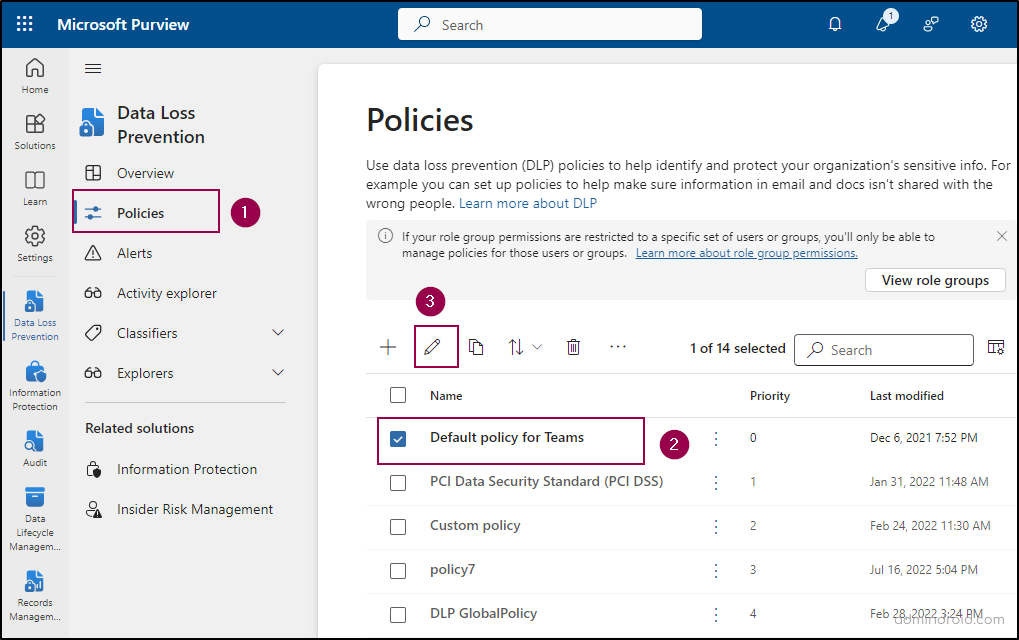Image resolution: width=1019 pixels, height=640 pixels.
Task: Dismiss the role group permissions banner
Action: pyautogui.click(x=1002, y=236)
